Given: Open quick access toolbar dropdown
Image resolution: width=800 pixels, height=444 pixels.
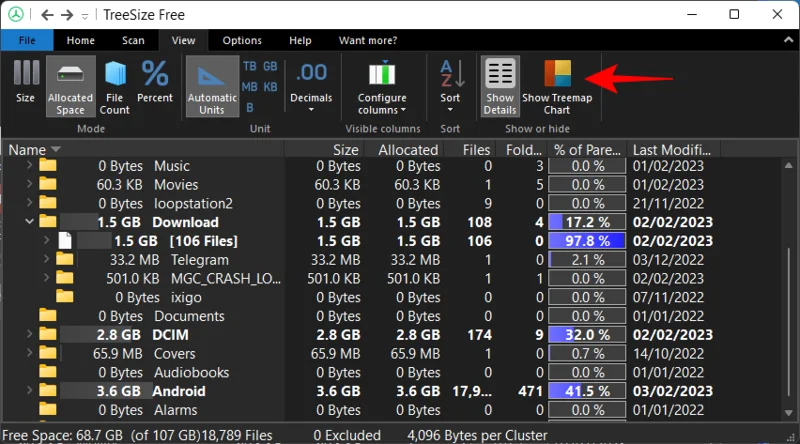Looking at the screenshot, I should click(85, 16).
